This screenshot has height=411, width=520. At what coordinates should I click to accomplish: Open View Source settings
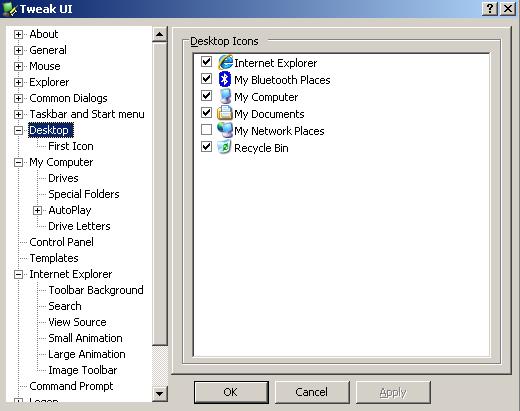[x=77, y=322]
